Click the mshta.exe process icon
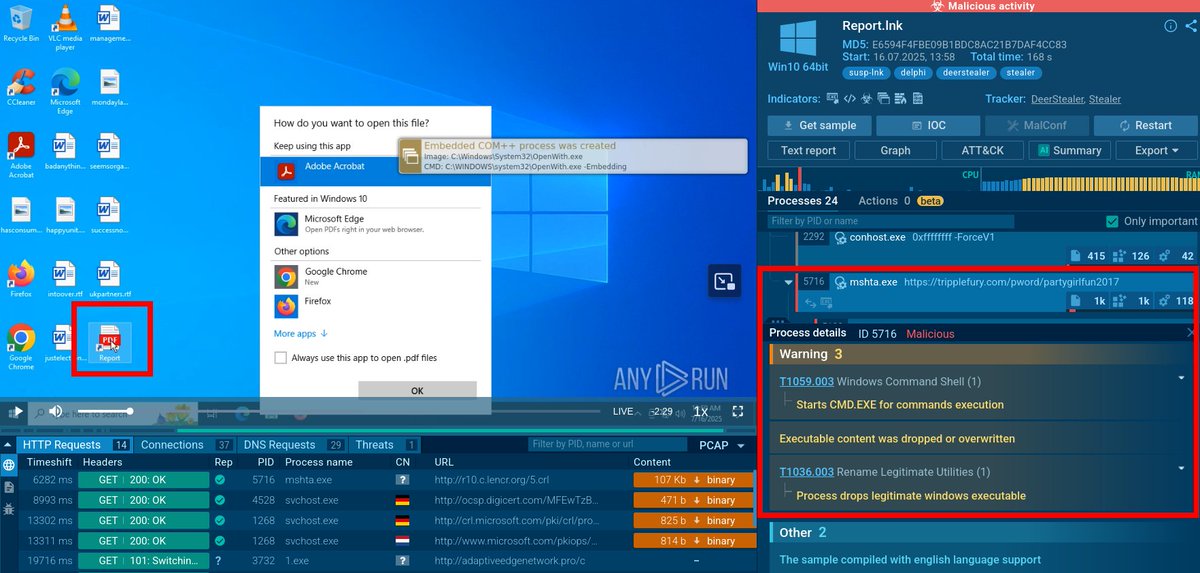This screenshot has width=1200, height=573. point(840,282)
